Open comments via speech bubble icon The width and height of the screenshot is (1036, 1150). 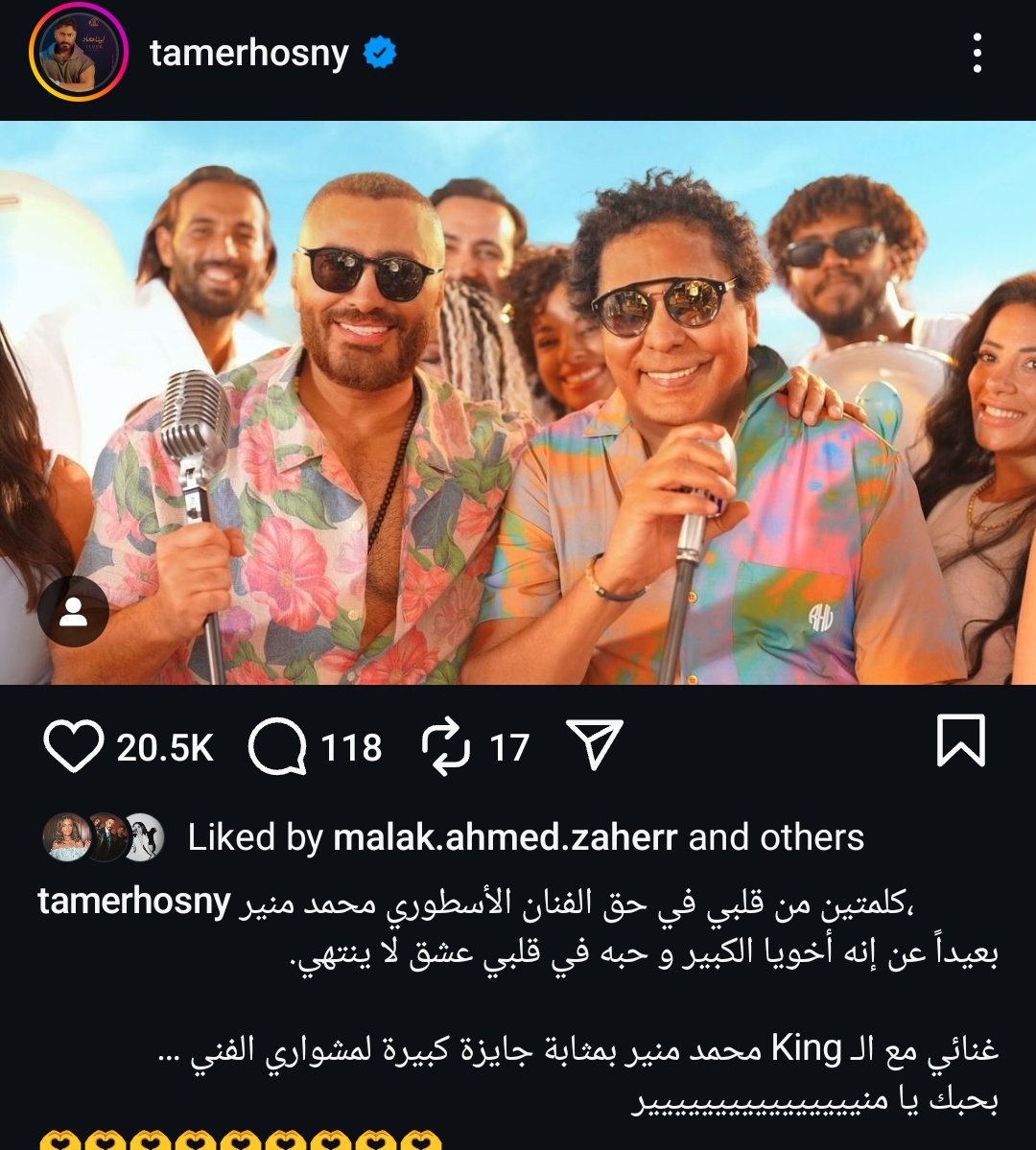(277, 746)
